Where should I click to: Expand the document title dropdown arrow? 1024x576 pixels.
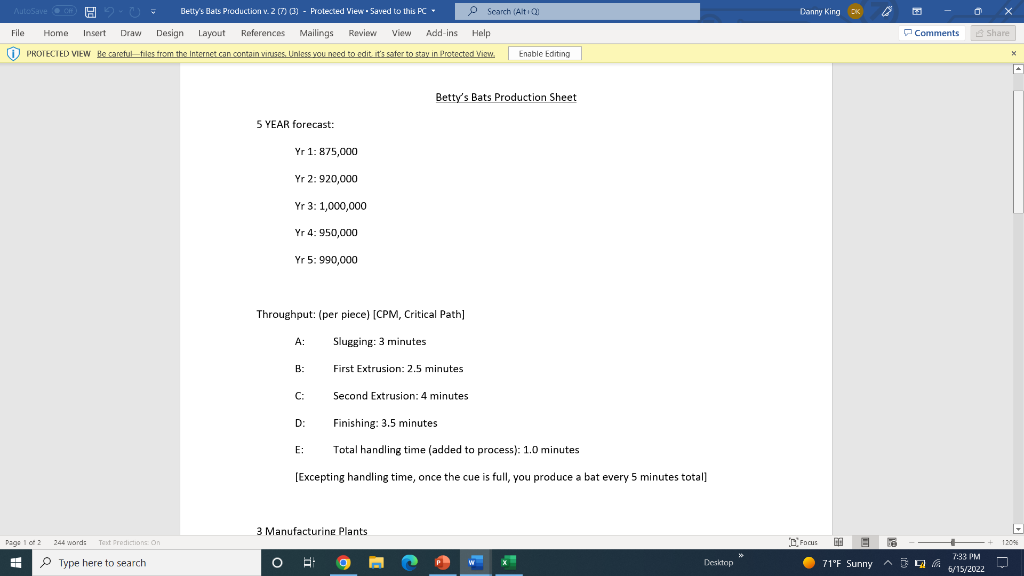pyautogui.click(x=433, y=11)
